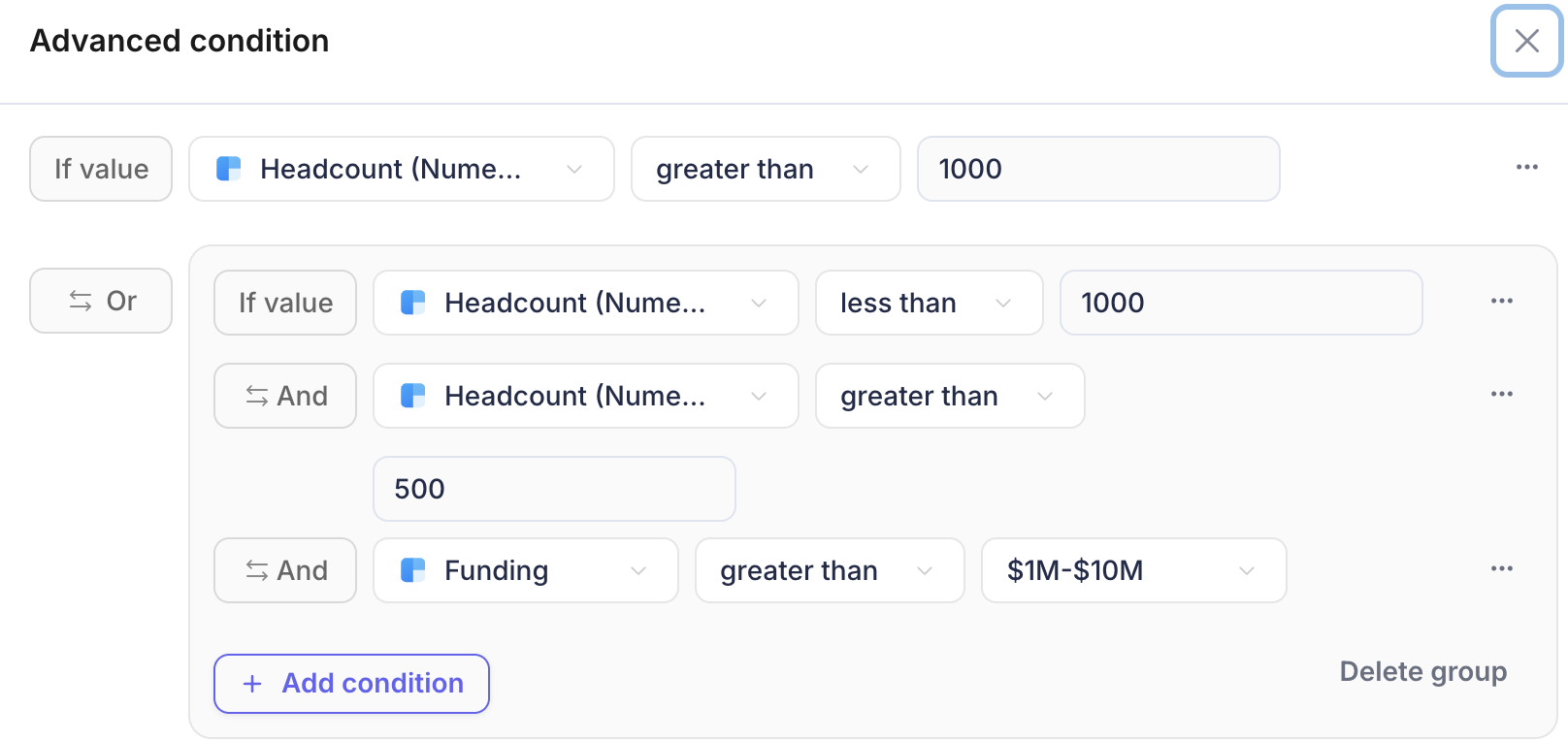Open more options for Headcount greater than 500 row
This screenshot has width=1568, height=741.
click(1501, 395)
